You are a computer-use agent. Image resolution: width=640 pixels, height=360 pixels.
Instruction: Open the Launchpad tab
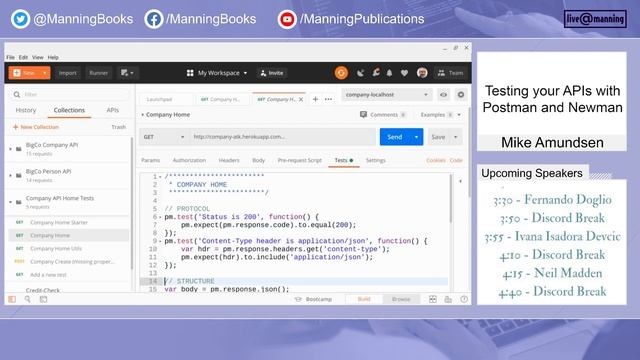[159, 99]
